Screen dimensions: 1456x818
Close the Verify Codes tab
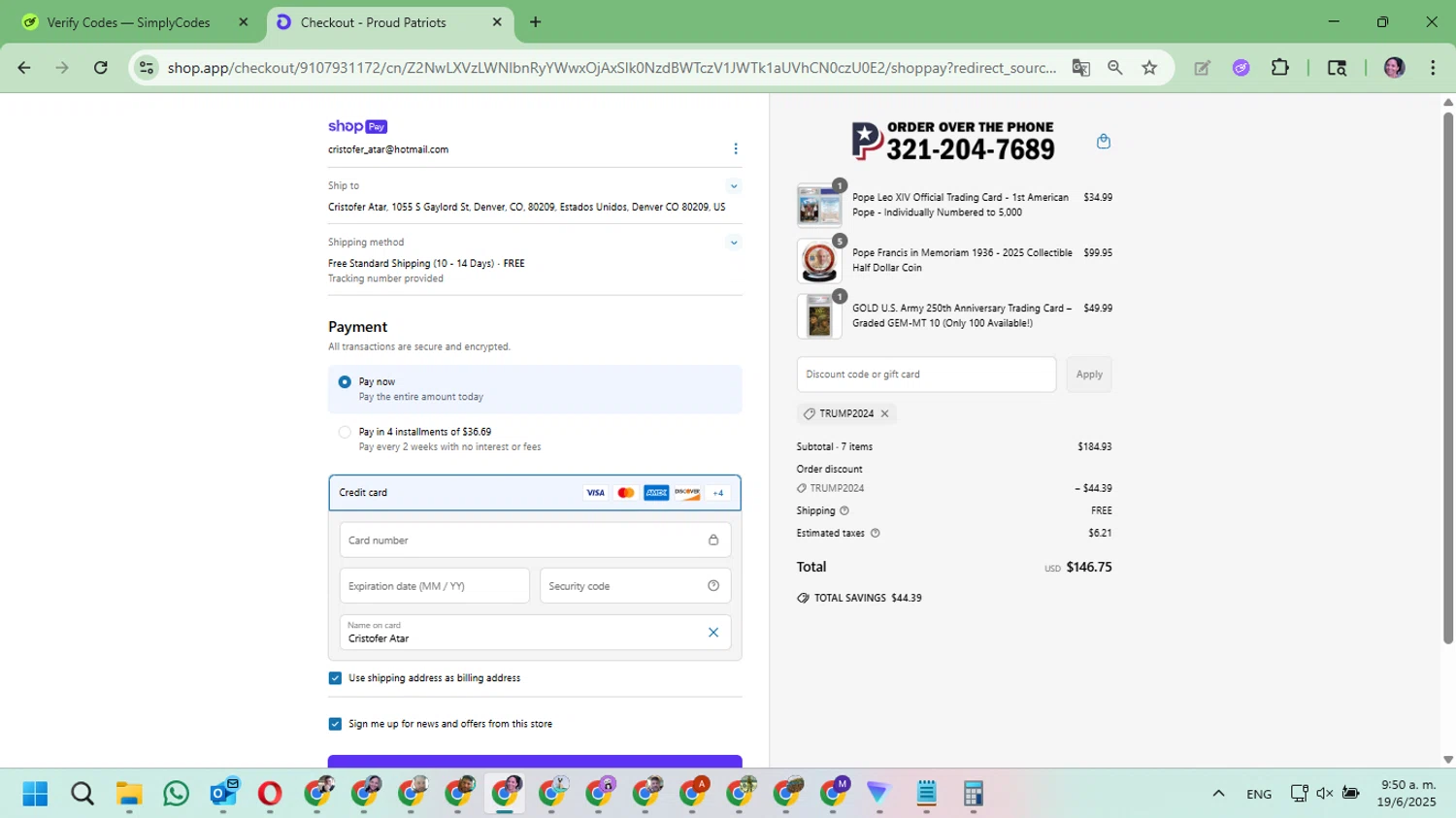244,22
